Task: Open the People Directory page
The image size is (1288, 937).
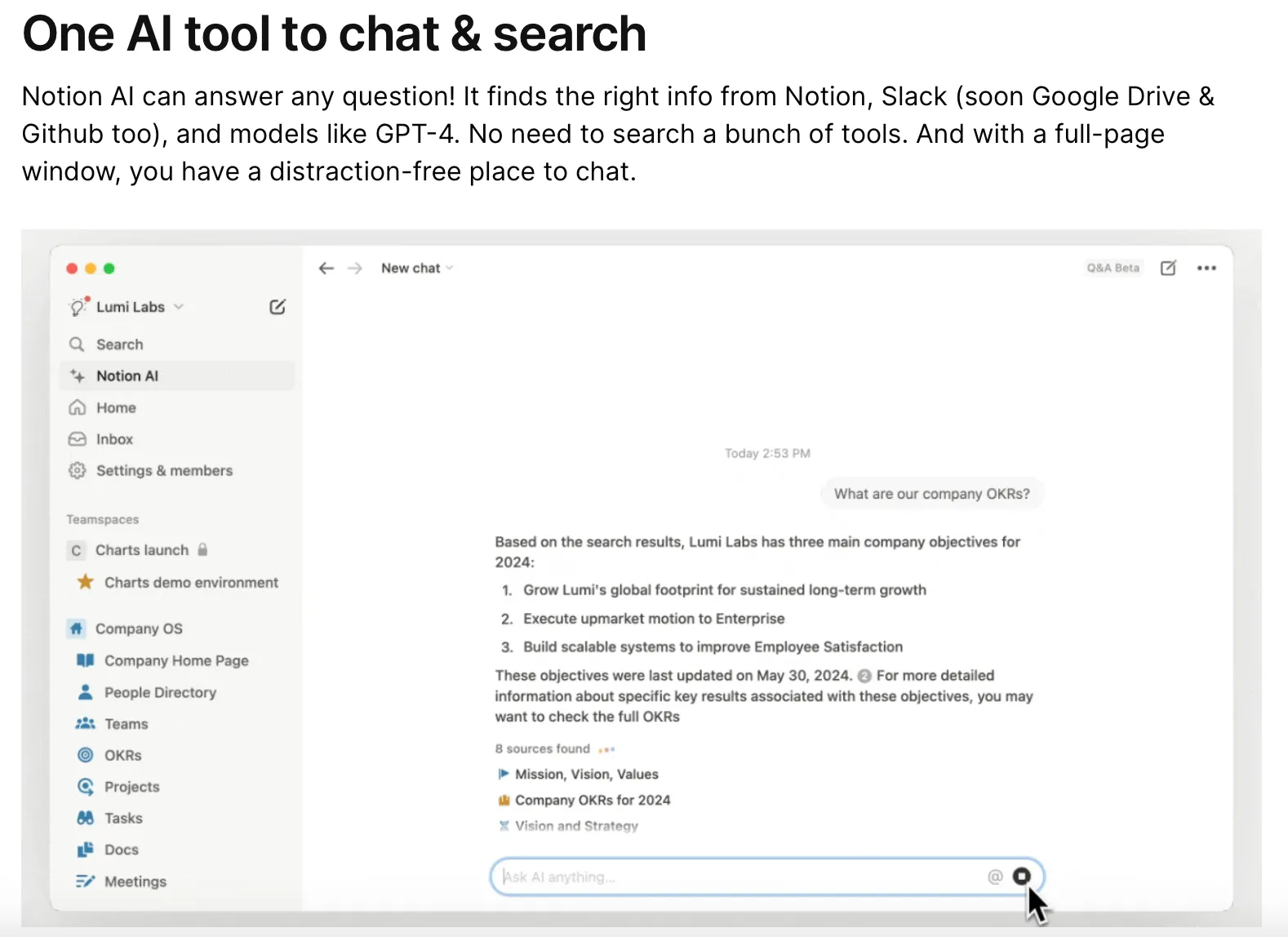Action: coord(160,692)
